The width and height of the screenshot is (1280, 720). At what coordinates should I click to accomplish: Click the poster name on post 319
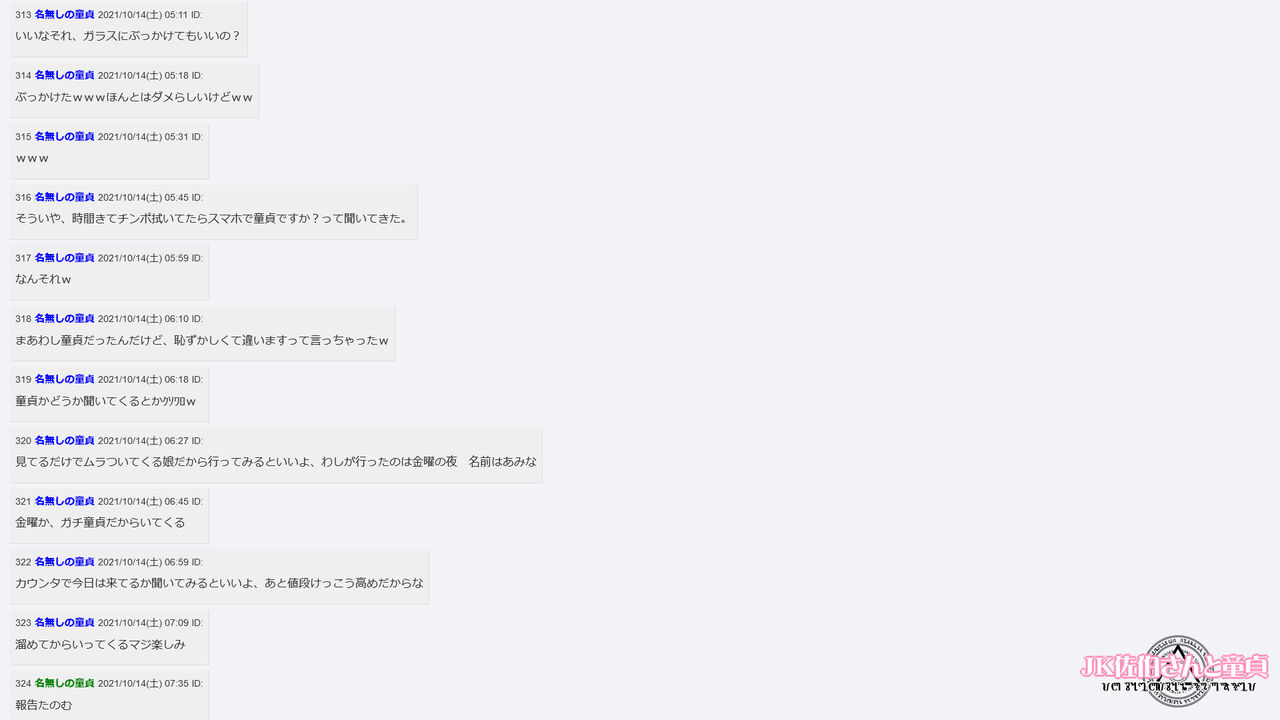(65, 380)
